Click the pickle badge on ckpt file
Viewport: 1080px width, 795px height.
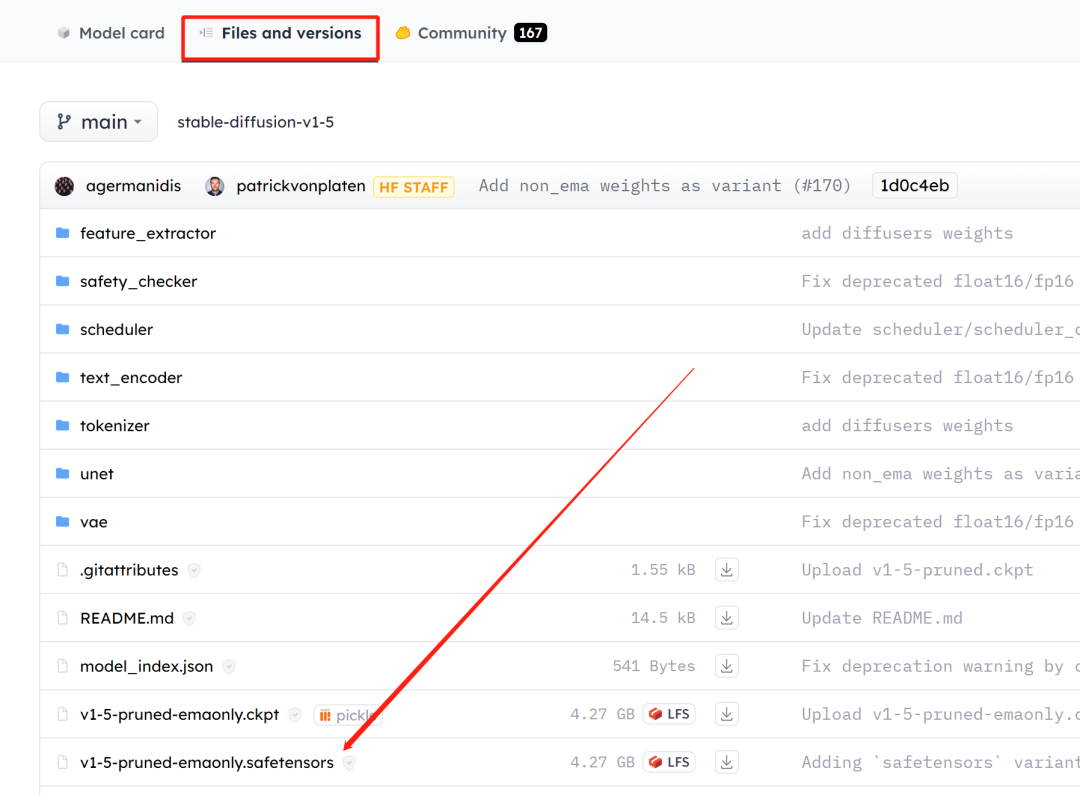tap(348, 716)
